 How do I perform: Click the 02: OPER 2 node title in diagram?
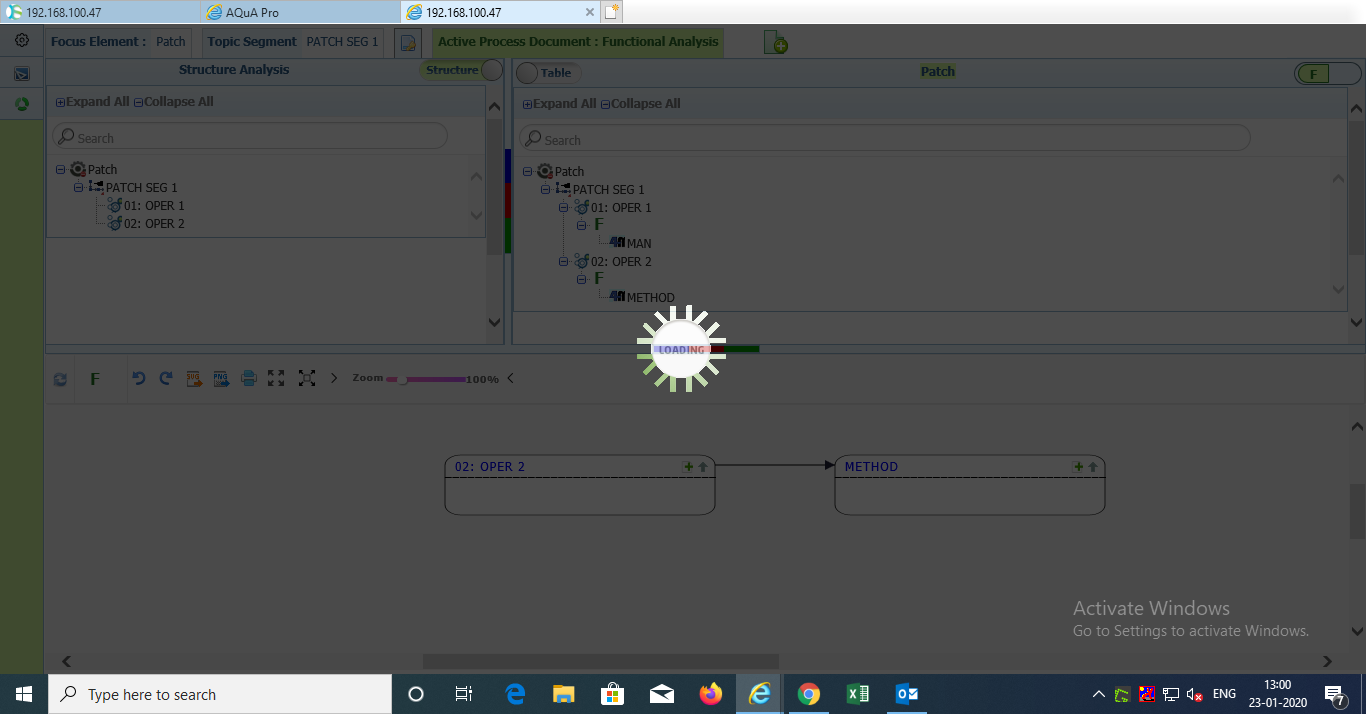click(x=490, y=467)
